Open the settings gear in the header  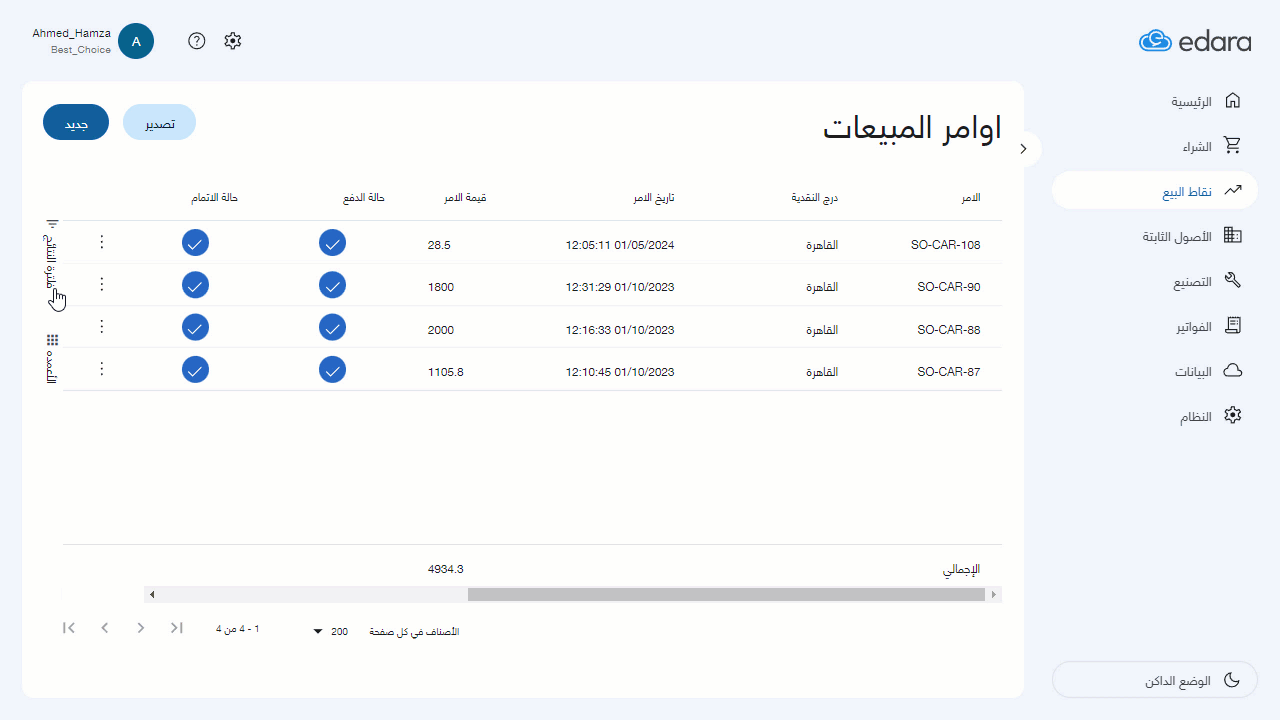pyautogui.click(x=233, y=41)
